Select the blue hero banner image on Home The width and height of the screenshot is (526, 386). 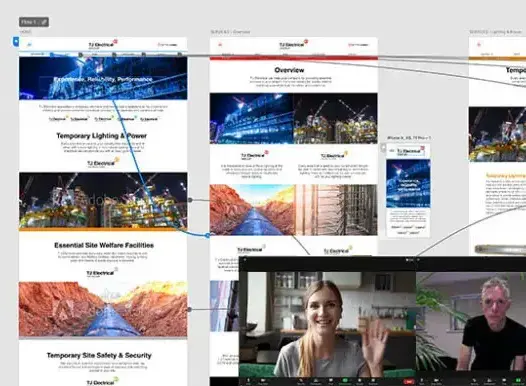pyautogui.click(x=103, y=78)
